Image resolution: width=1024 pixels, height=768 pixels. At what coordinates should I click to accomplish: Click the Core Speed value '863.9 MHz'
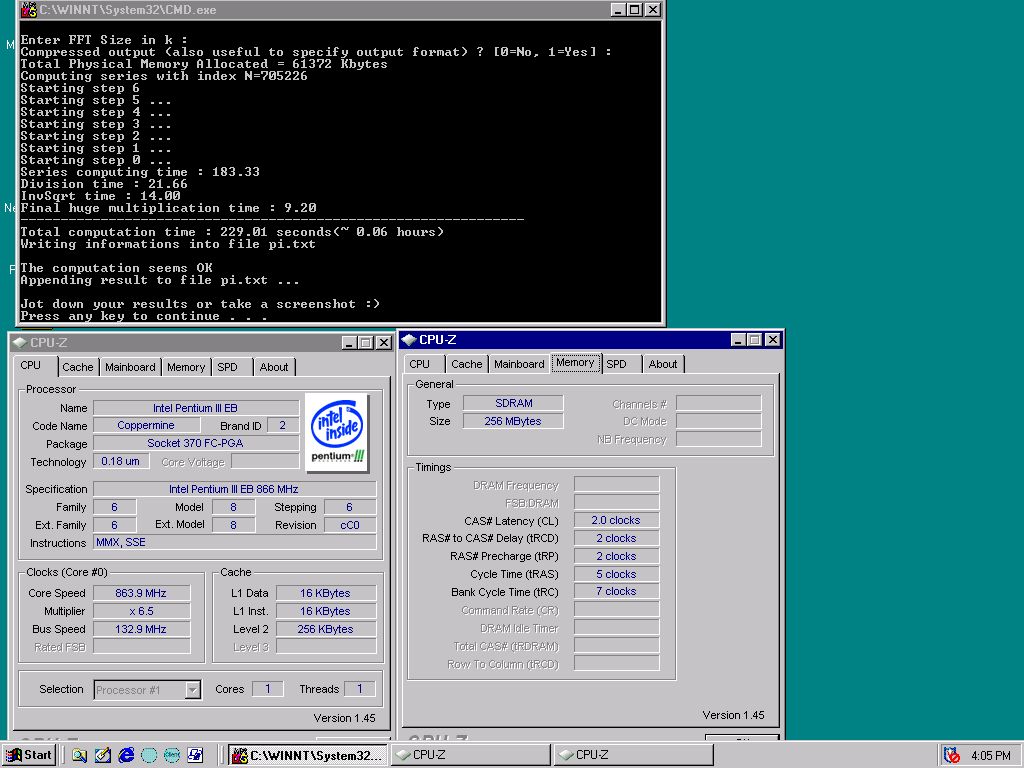click(142, 593)
